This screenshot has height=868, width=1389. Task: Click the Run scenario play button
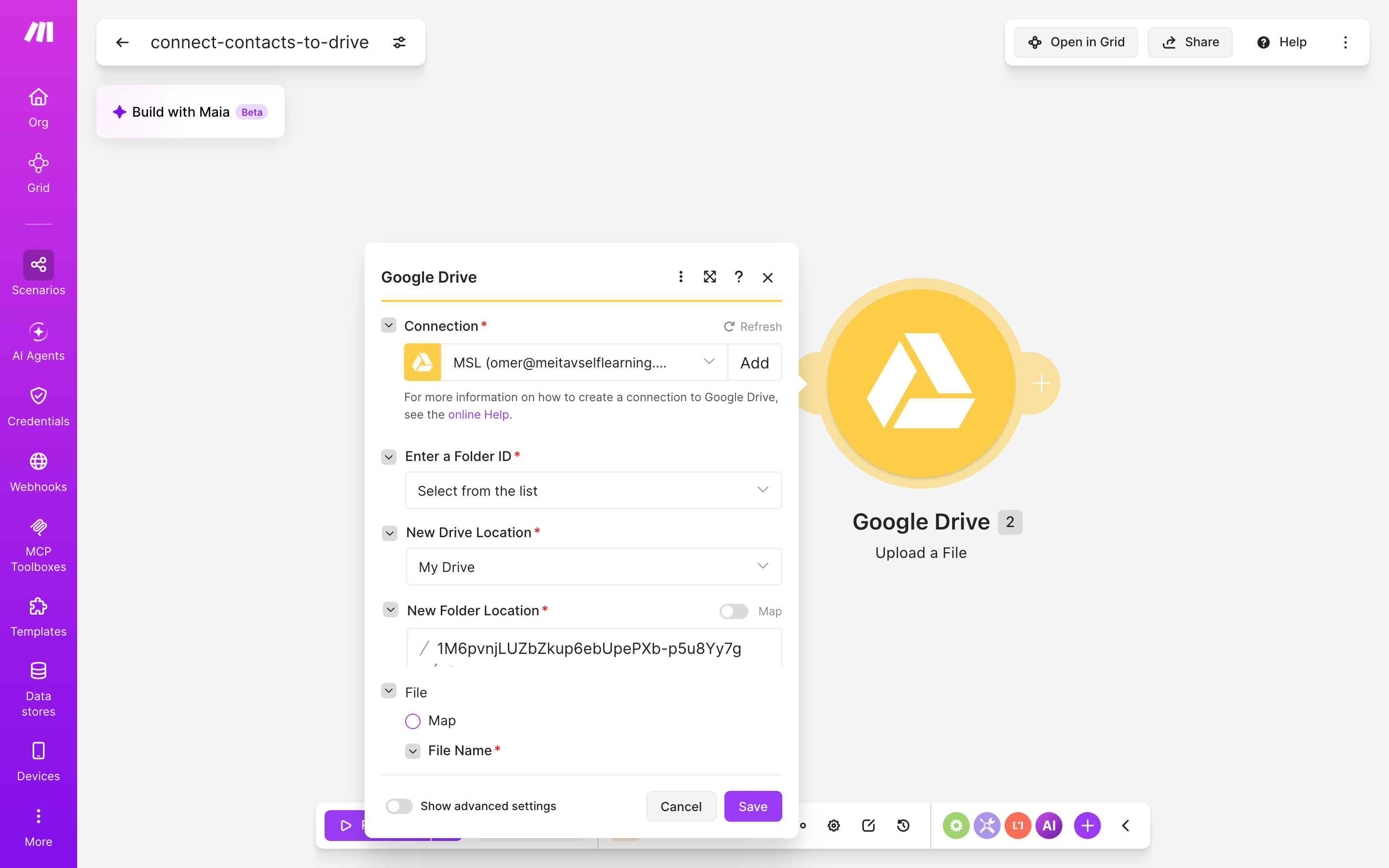[345, 826]
